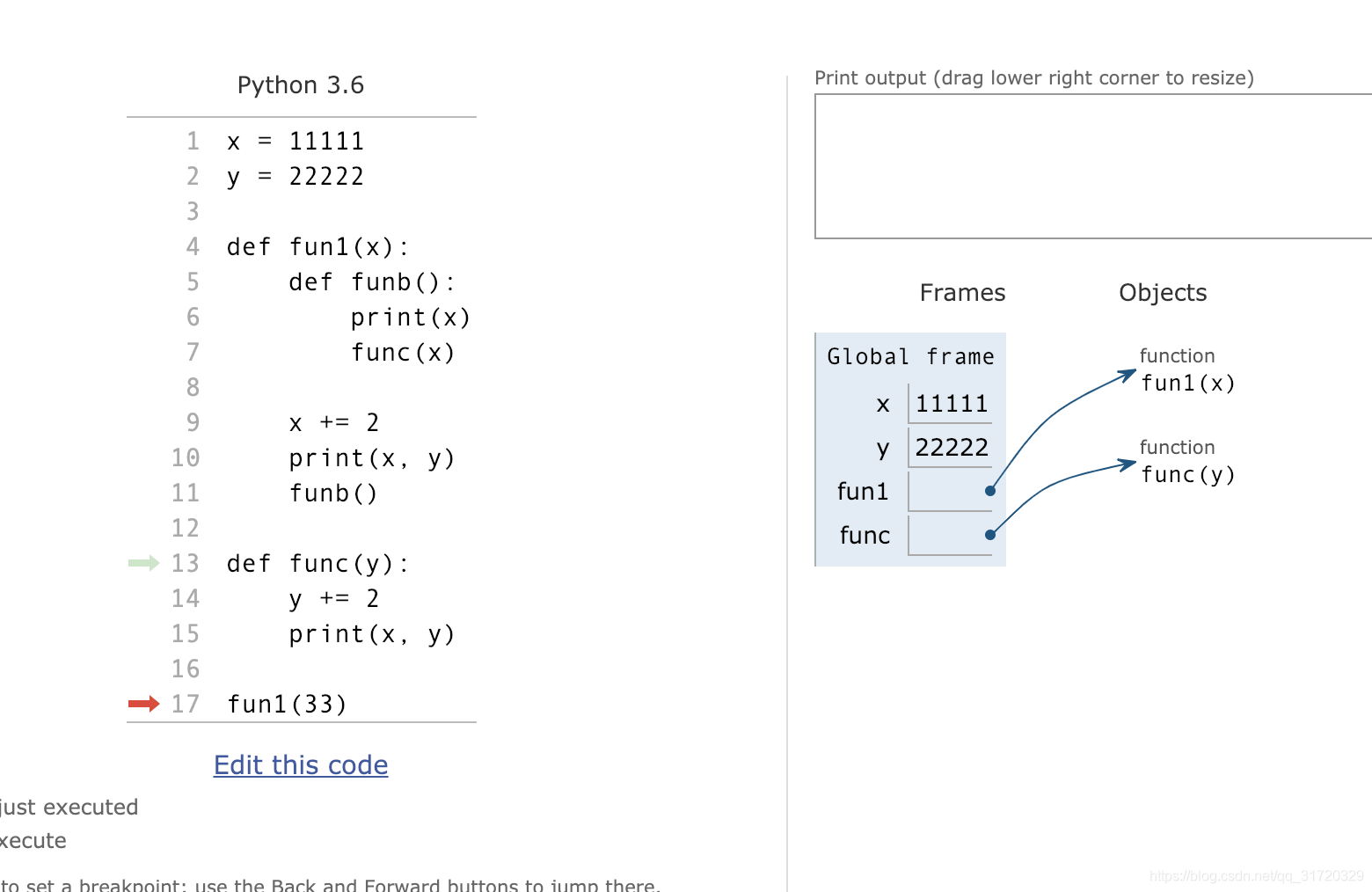Click the green arrow marking just-executed line 13
The width and height of the screenshot is (1372, 892).
coord(142,563)
